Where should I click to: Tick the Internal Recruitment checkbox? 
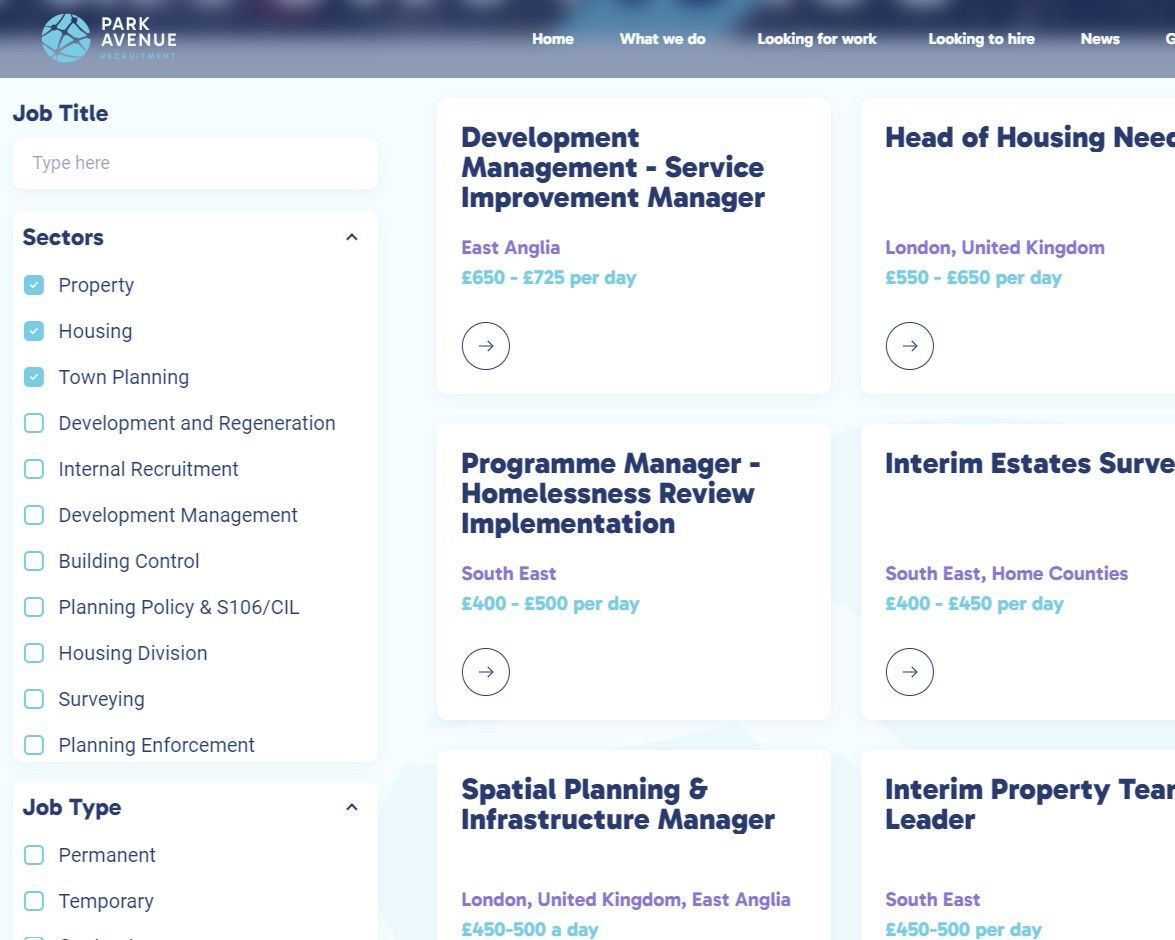point(34,469)
